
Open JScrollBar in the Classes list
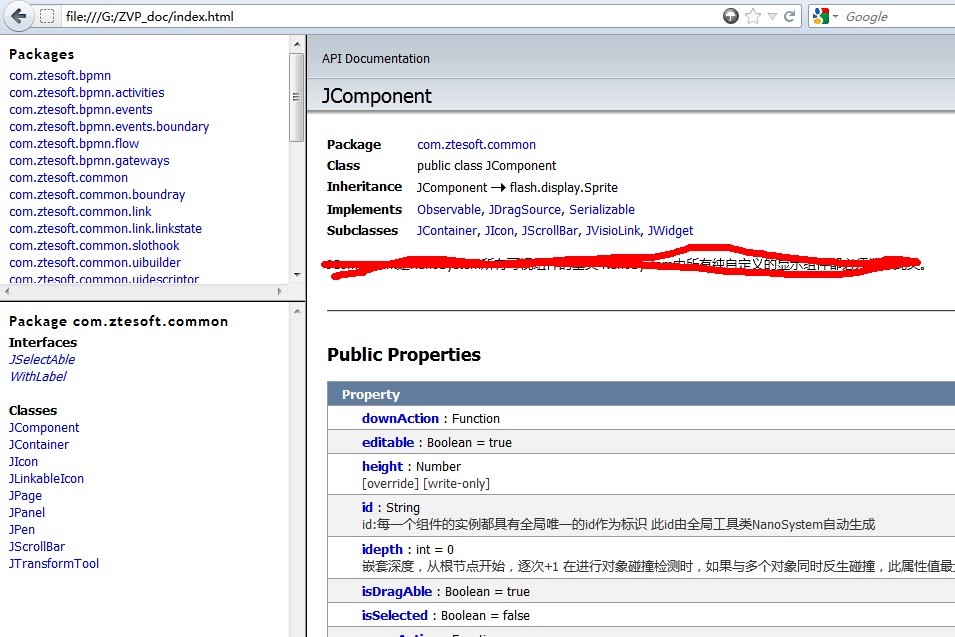click(37, 547)
